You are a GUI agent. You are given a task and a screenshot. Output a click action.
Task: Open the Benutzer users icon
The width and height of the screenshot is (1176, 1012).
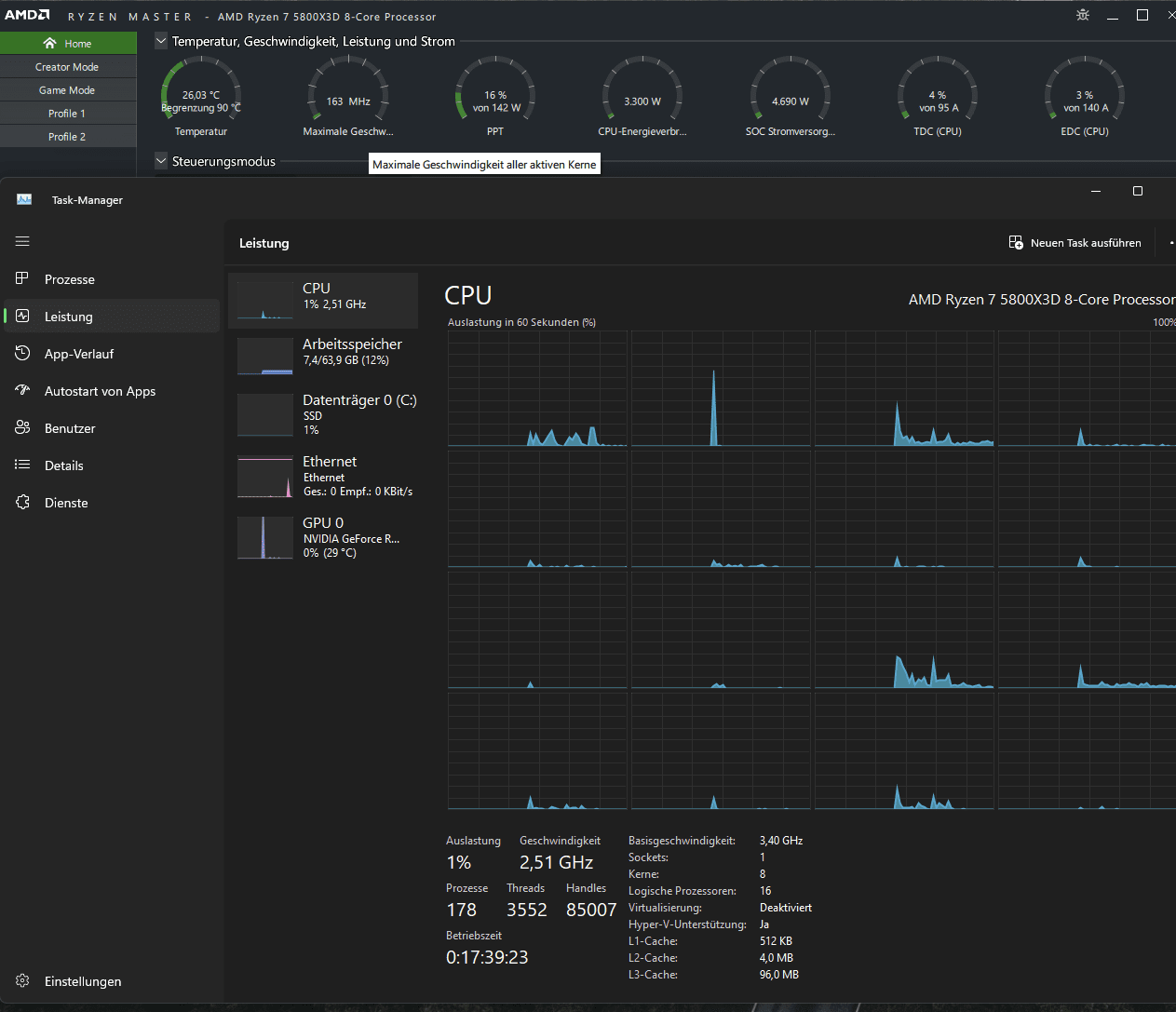point(22,427)
